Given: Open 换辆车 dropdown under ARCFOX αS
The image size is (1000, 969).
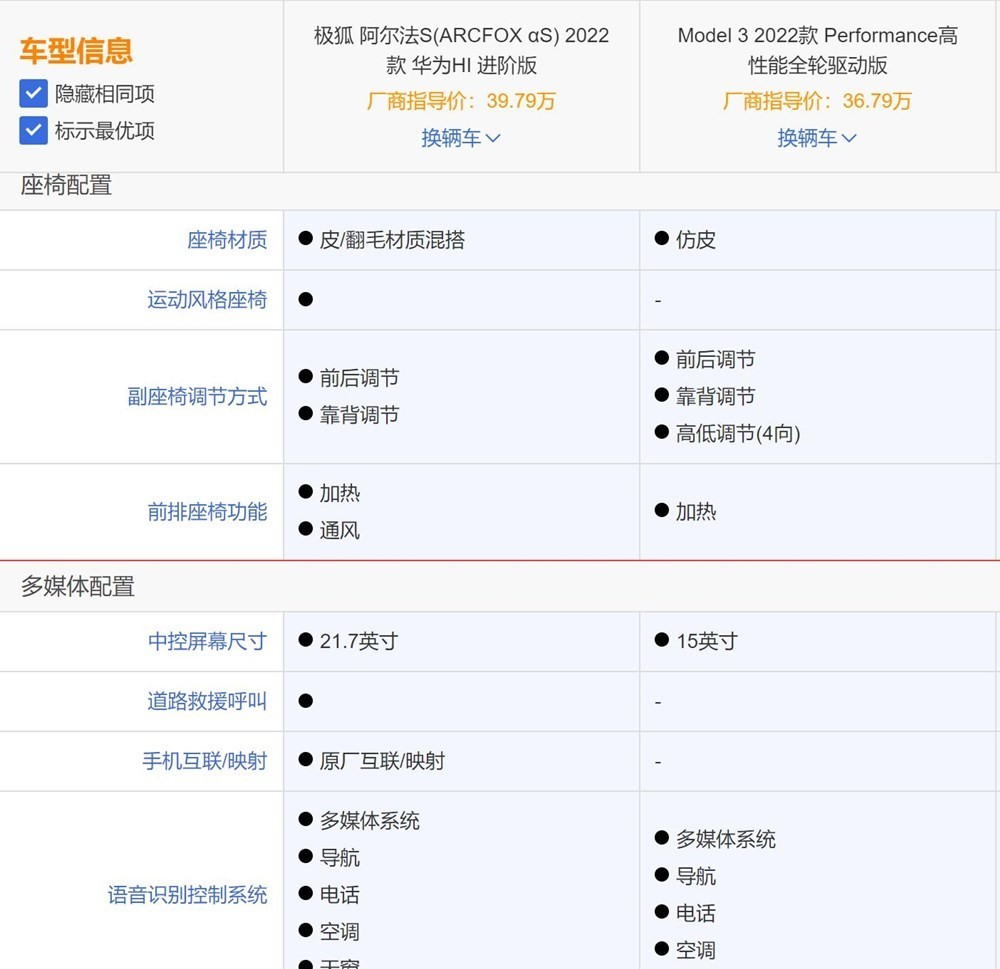Looking at the screenshot, I should [x=461, y=138].
